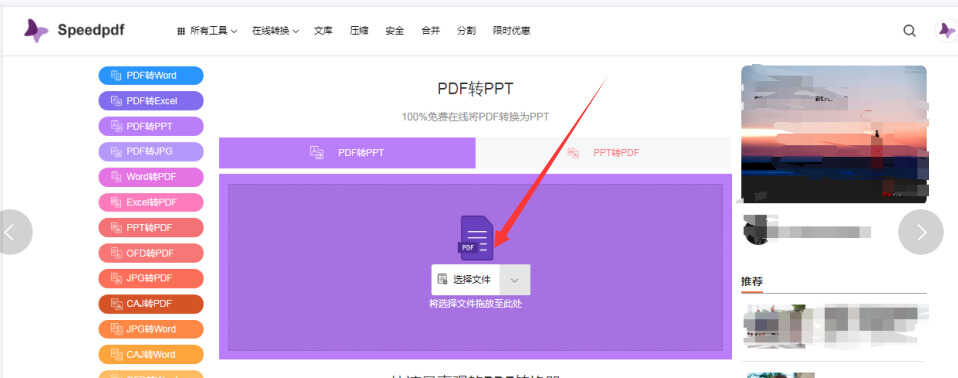Open 限时优惠 in the top navigation
Screen dimensions: 958x378
tap(511, 31)
